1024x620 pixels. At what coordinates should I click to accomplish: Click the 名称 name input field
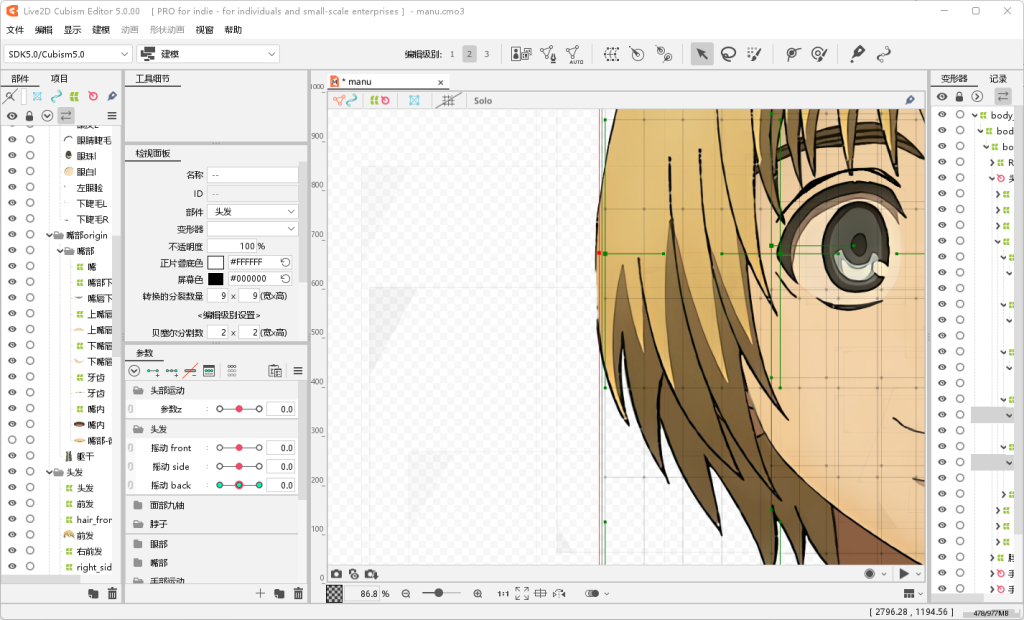(x=253, y=175)
